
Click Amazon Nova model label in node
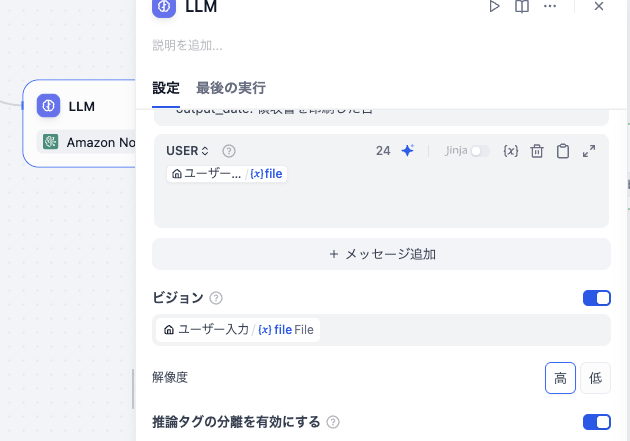(x=100, y=142)
